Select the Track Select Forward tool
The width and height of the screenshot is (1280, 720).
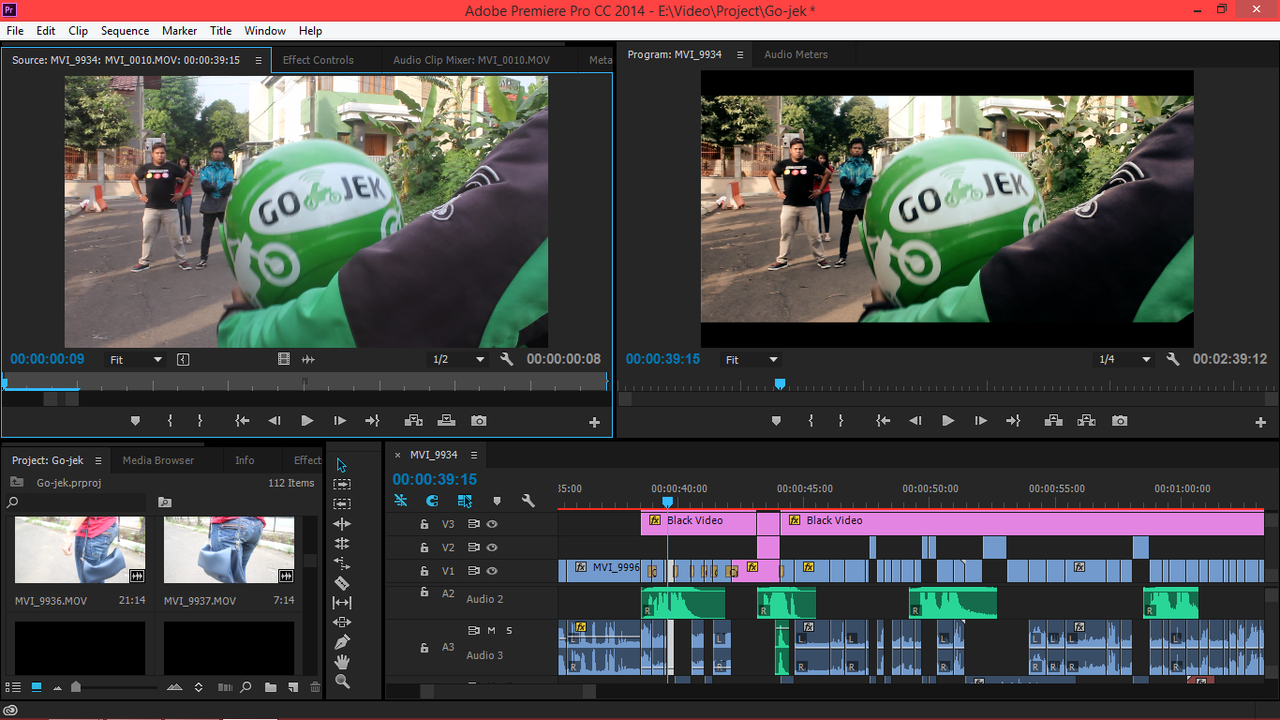tap(342, 484)
